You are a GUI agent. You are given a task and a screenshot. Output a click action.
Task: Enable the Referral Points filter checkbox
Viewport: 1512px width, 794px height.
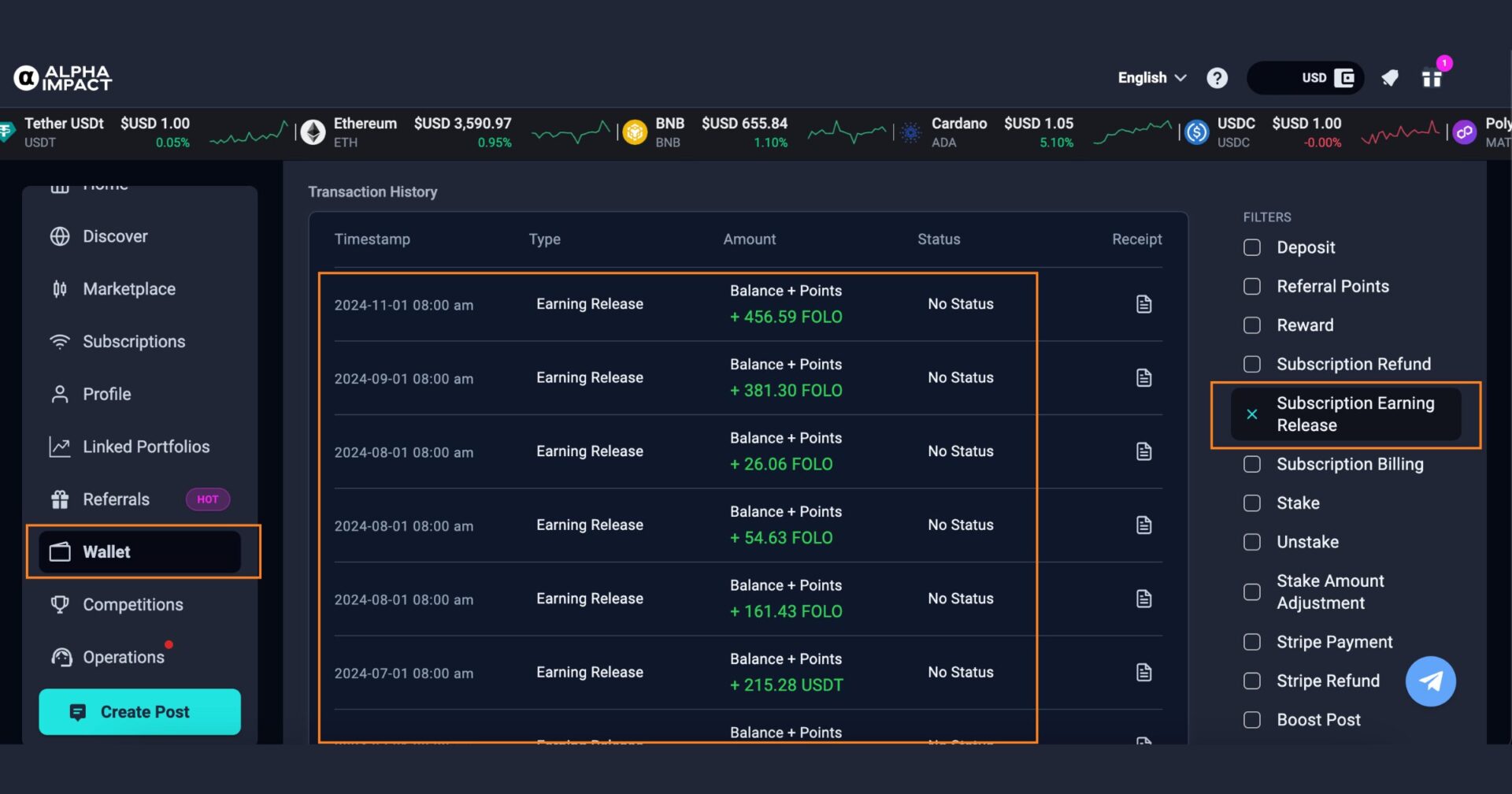[1252, 287]
